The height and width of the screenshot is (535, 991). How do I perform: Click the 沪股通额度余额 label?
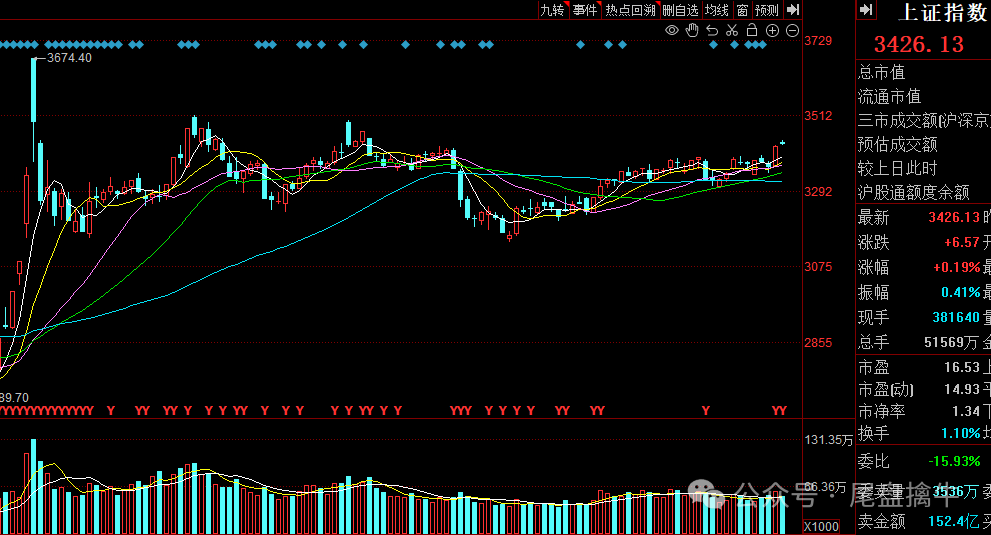pos(913,192)
